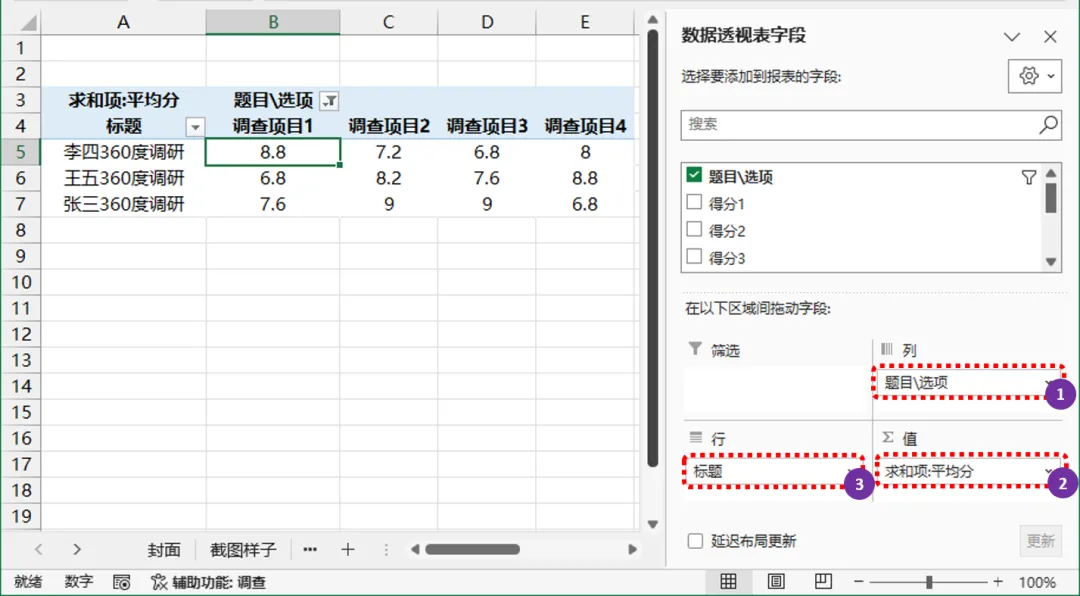Image resolution: width=1080 pixels, height=596 pixels.
Task: Select column C header
Action: coord(388,22)
